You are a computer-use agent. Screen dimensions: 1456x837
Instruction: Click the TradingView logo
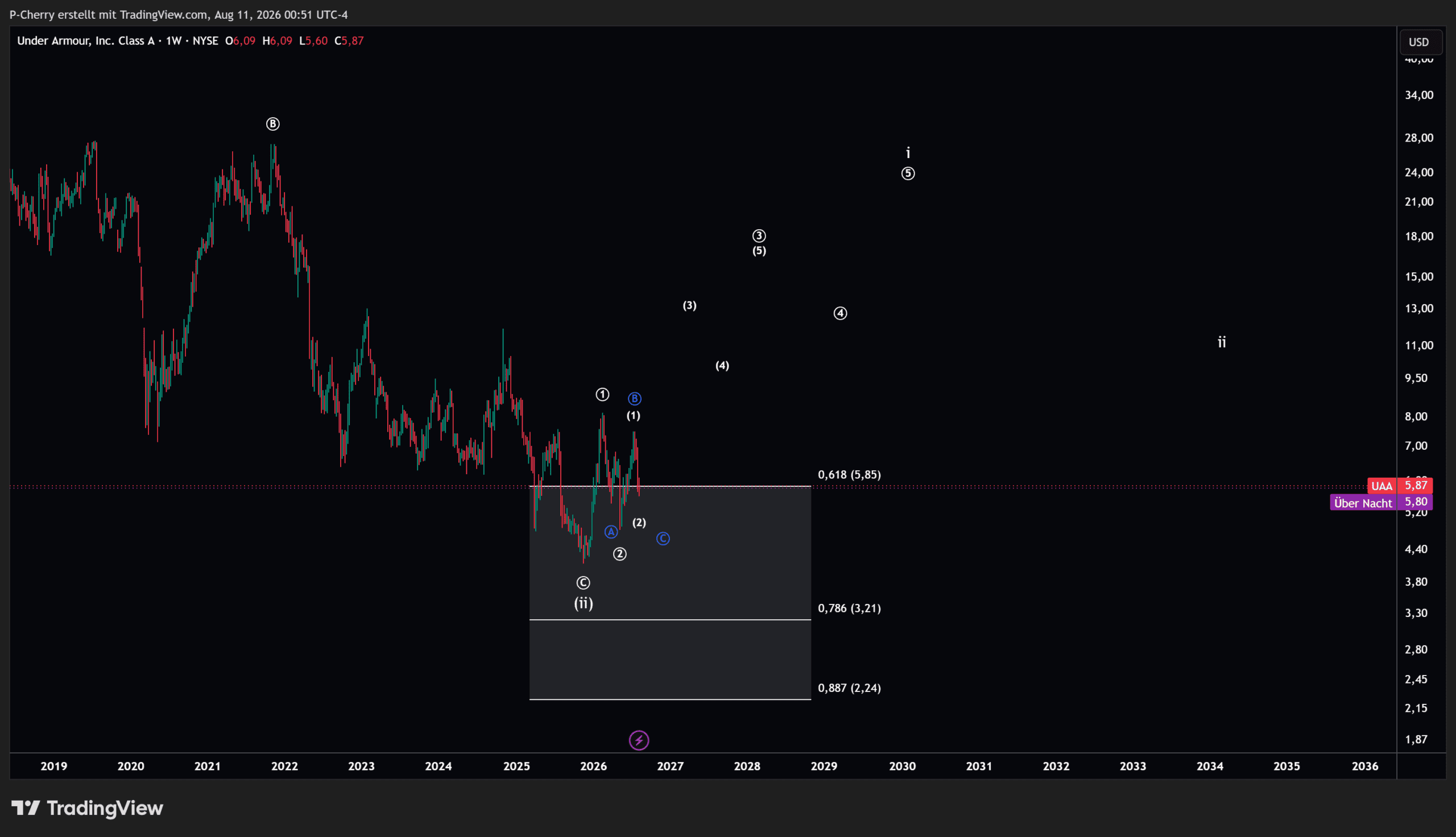88,808
